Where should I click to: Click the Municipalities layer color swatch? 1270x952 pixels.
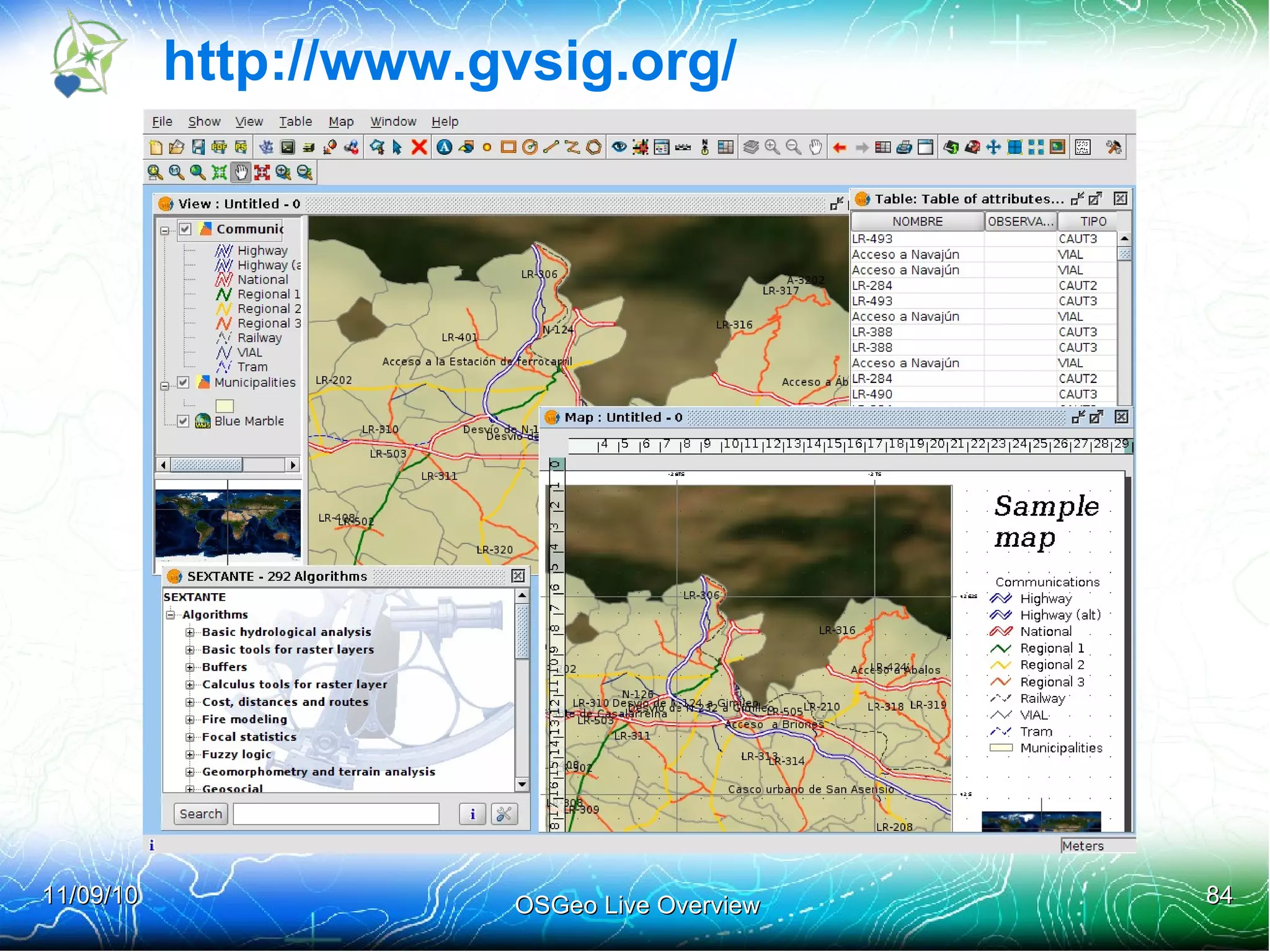coord(224,405)
